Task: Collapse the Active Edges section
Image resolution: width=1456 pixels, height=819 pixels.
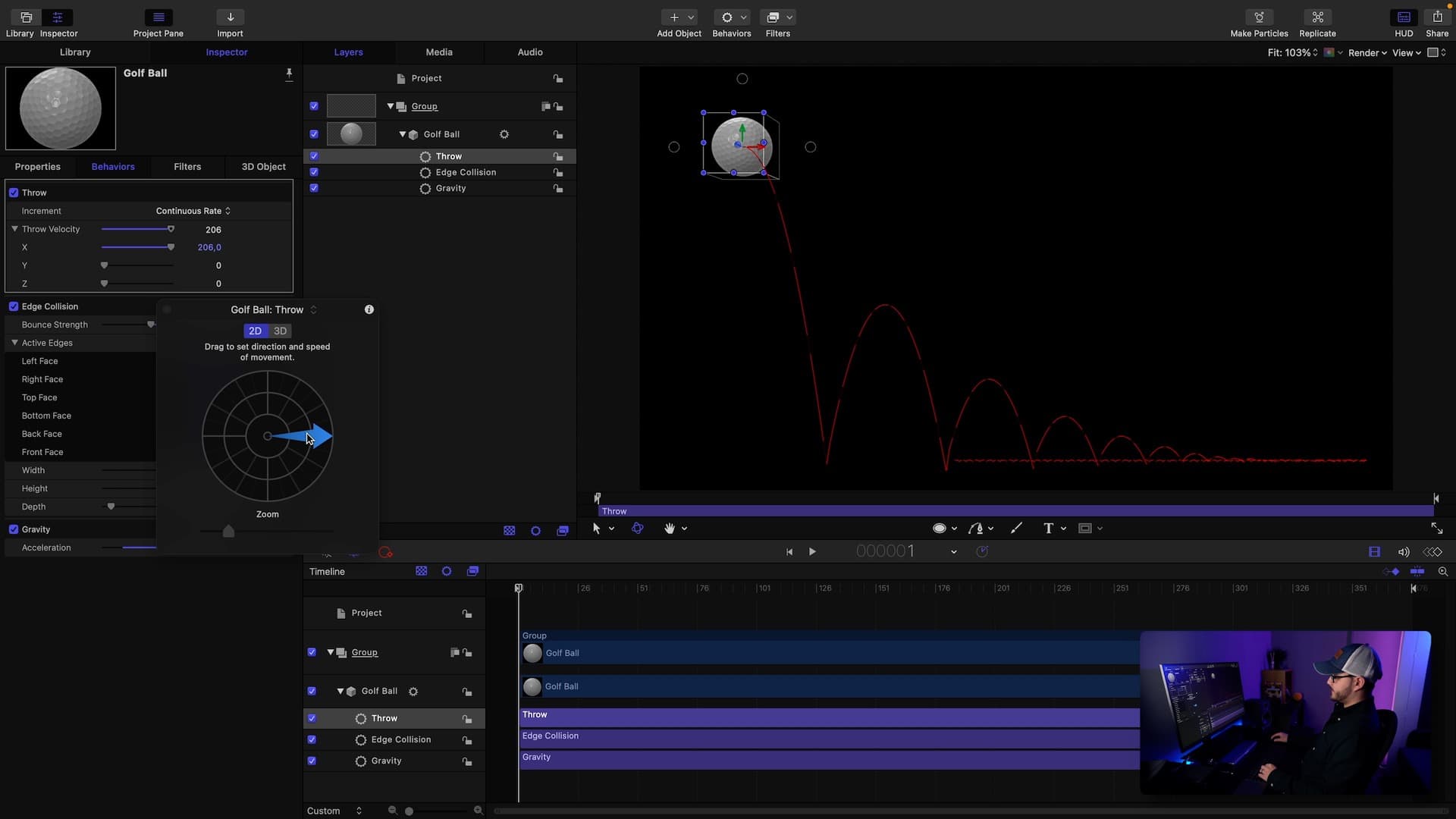Action: (x=14, y=343)
